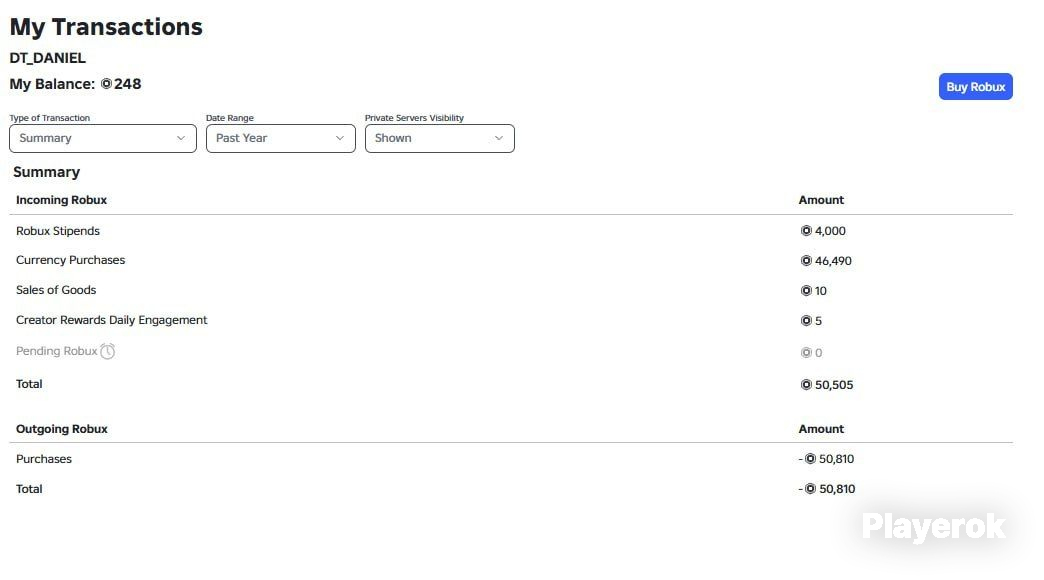1044x580 pixels.
Task: Click the 46,490 Currency Purchases amount
Action: 833,261
